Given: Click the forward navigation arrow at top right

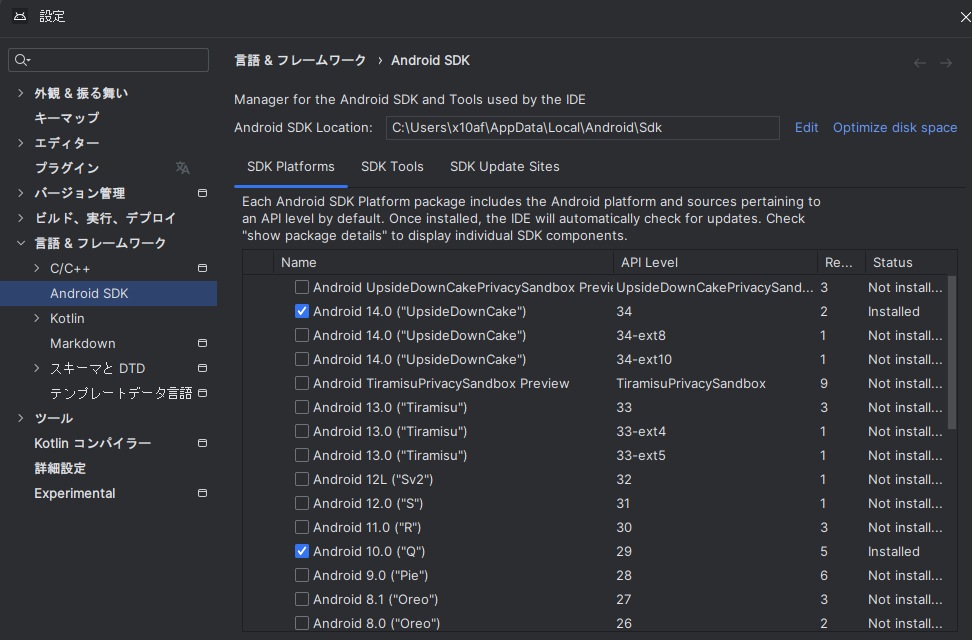Looking at the screenshot, I should coord(946,62).
